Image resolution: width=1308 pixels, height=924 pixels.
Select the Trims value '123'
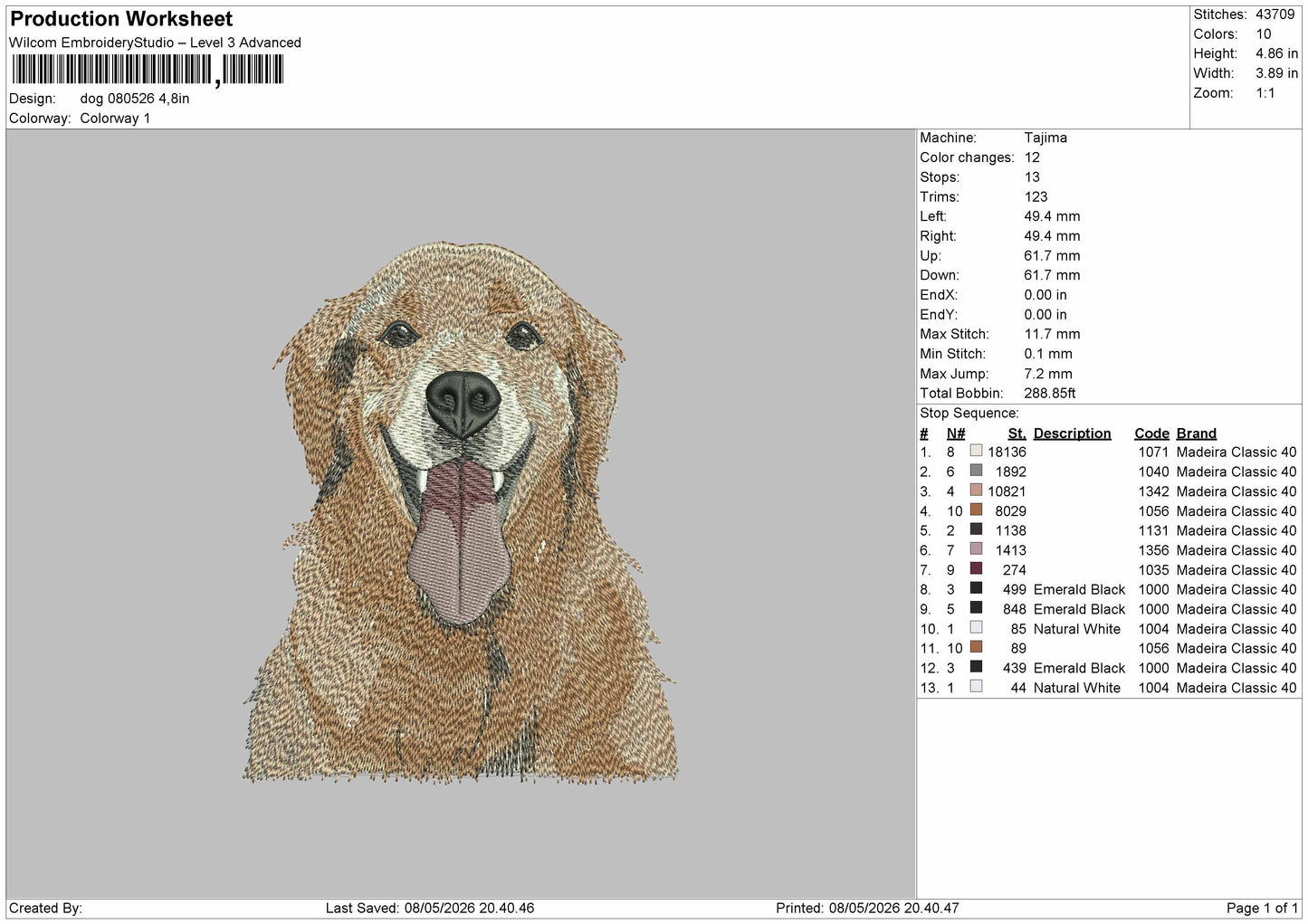[x=1036, y=196]
